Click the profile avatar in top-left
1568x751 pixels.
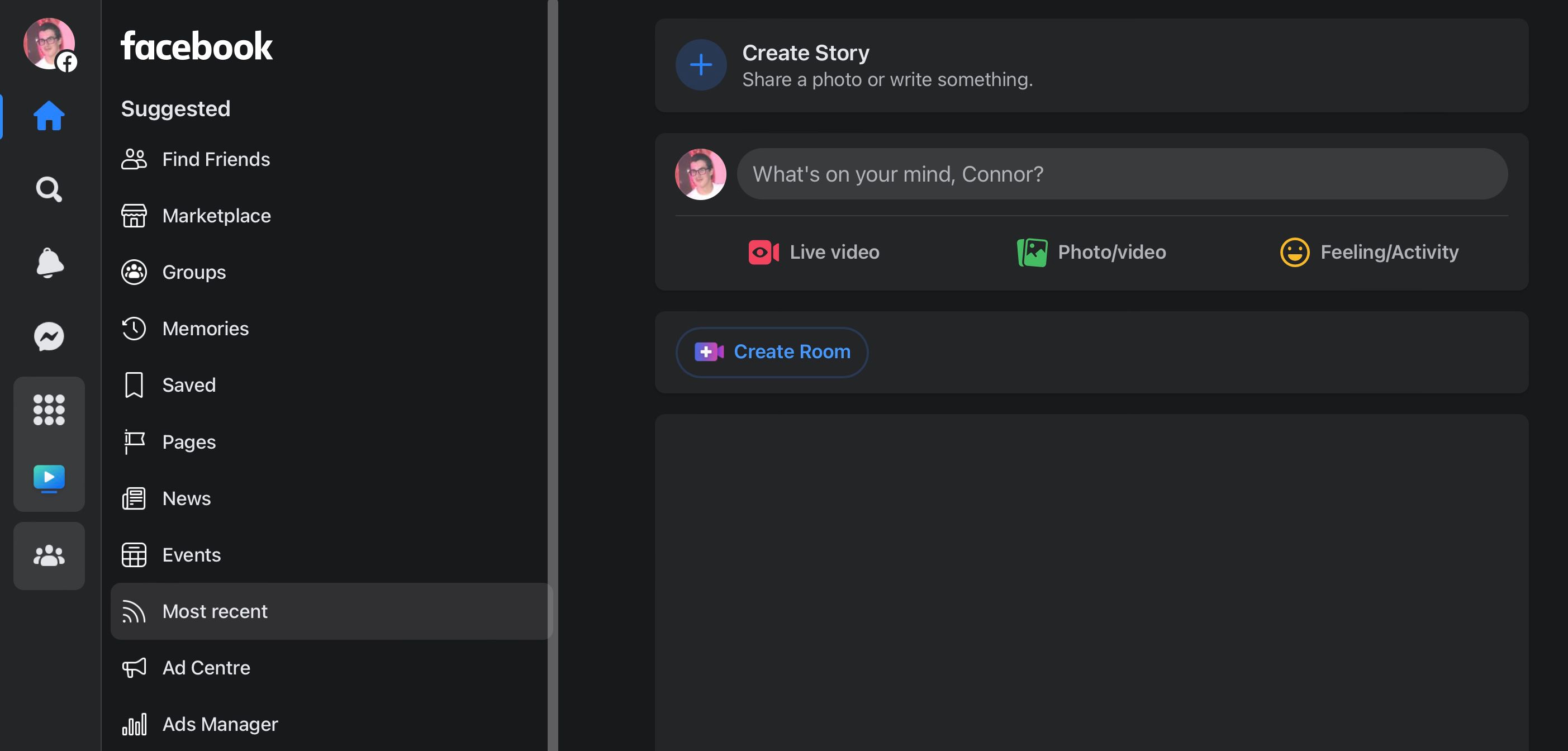coord(48,43)
